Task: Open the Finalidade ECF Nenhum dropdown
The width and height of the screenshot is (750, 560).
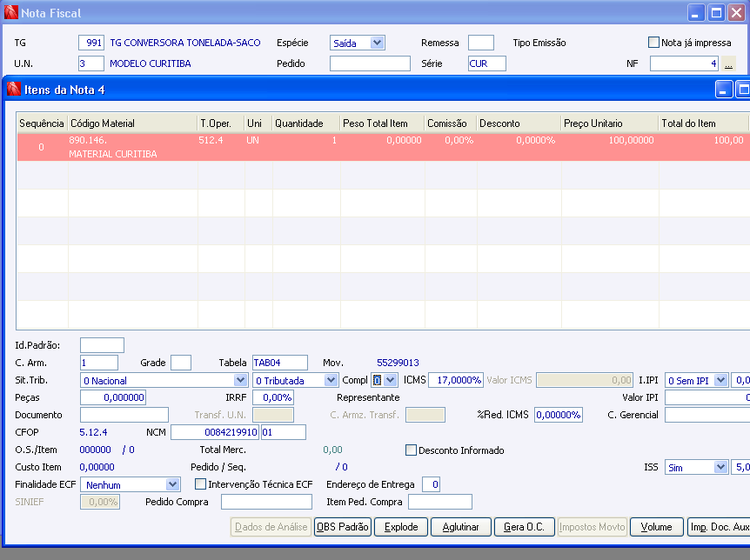Action: (x=174, y=484)
